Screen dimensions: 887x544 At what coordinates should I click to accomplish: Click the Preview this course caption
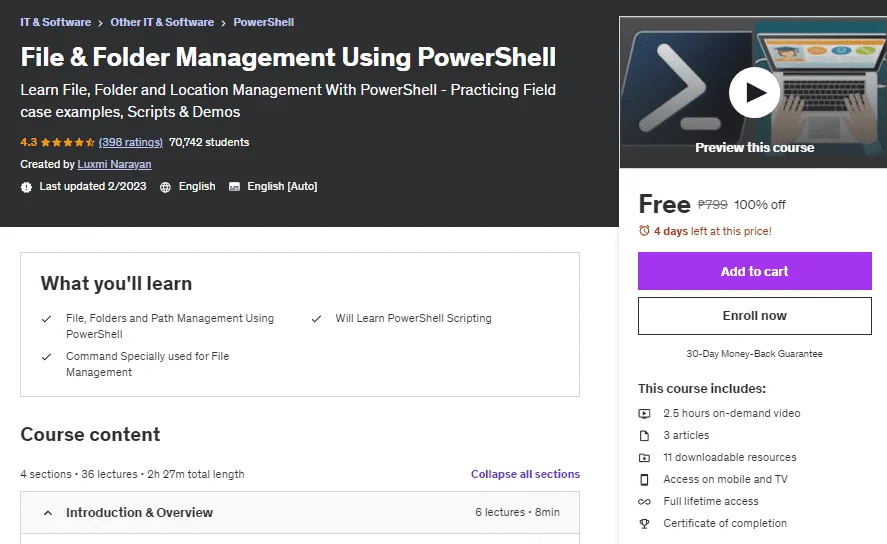755,148
